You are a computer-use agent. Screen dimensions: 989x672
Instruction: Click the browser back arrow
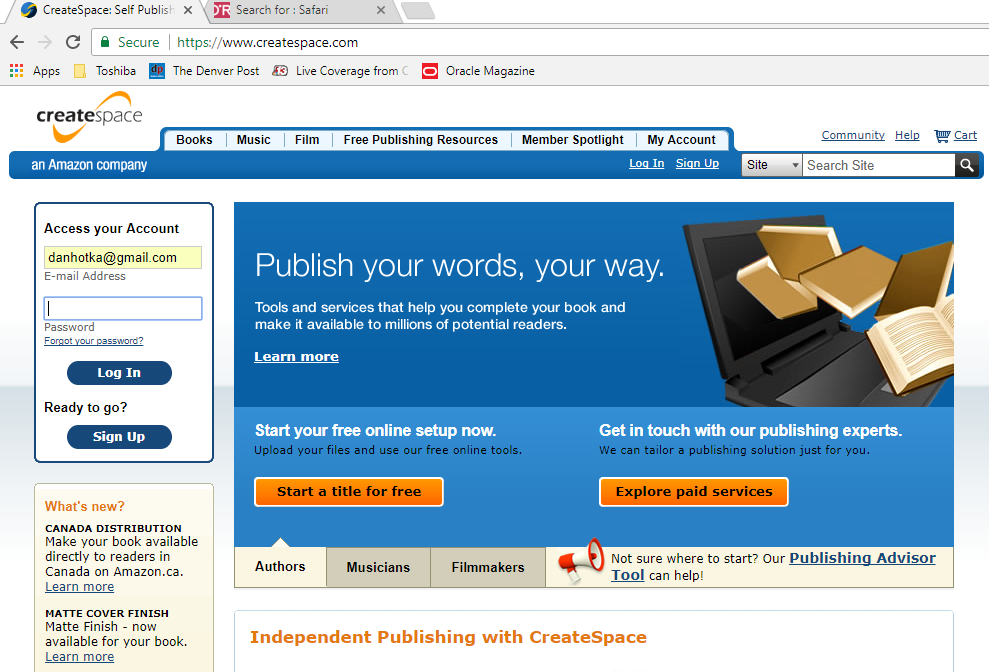click(17, 42)
